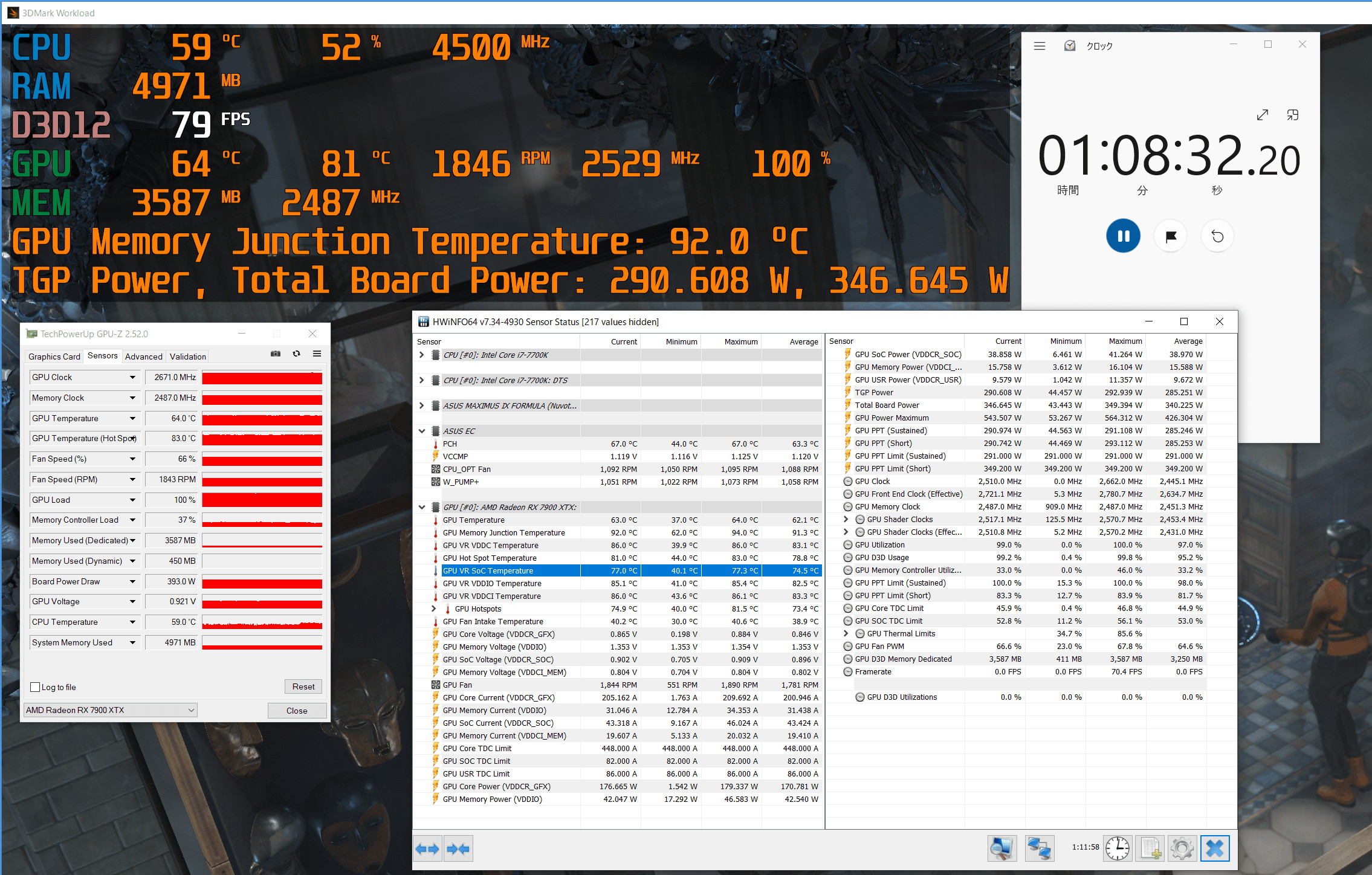Click the HWiNFO log file icon
This screenshot has height=875, width=1372.
tap(1150, 848)
